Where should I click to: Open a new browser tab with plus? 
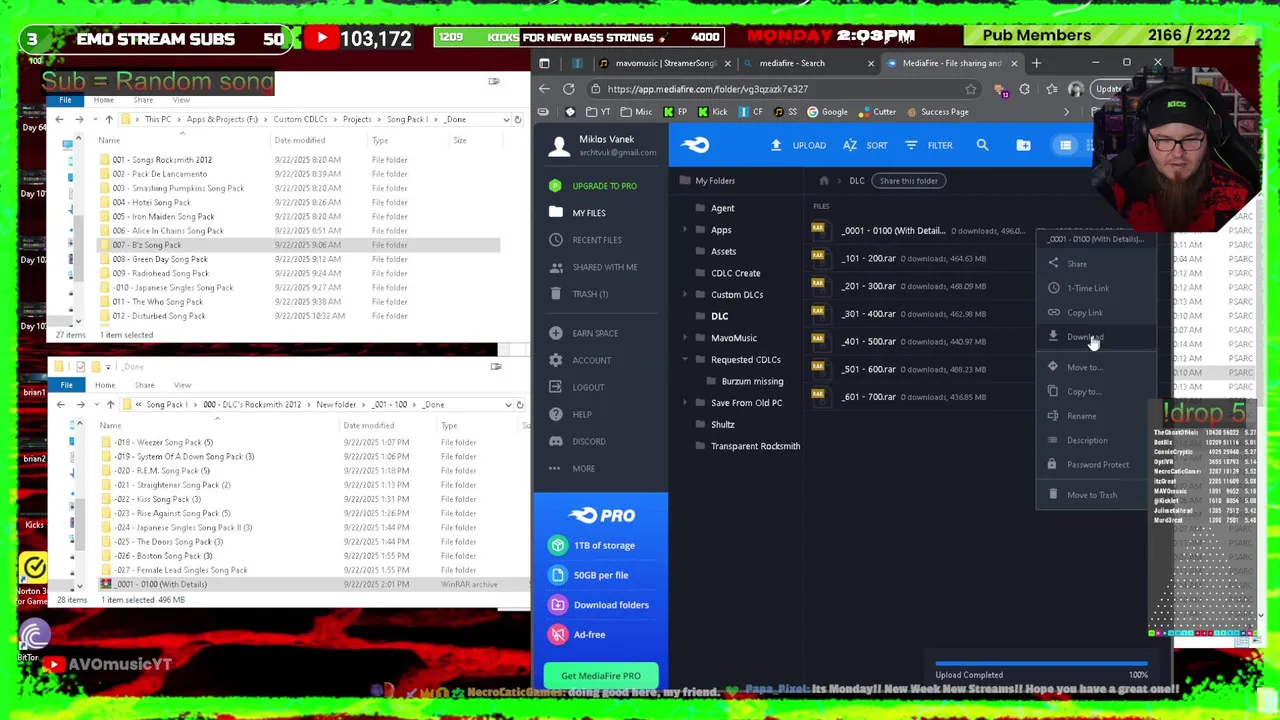click(1036, 63)
